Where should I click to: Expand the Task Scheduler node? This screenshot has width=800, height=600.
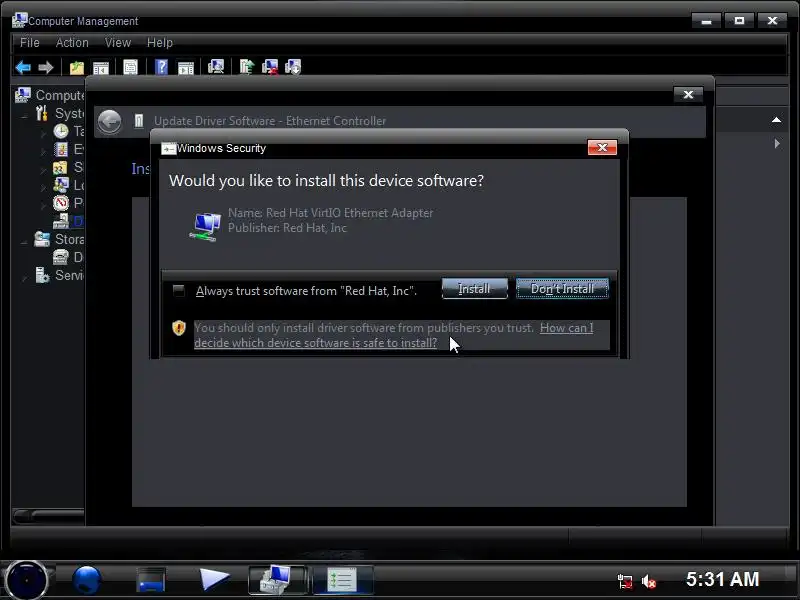click(43, 133)
